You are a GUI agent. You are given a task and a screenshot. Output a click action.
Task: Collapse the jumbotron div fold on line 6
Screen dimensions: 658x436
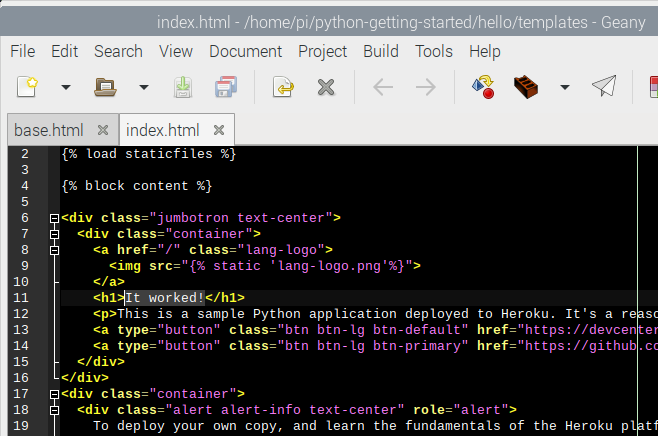pyautogui.click(x=54, y=218)
